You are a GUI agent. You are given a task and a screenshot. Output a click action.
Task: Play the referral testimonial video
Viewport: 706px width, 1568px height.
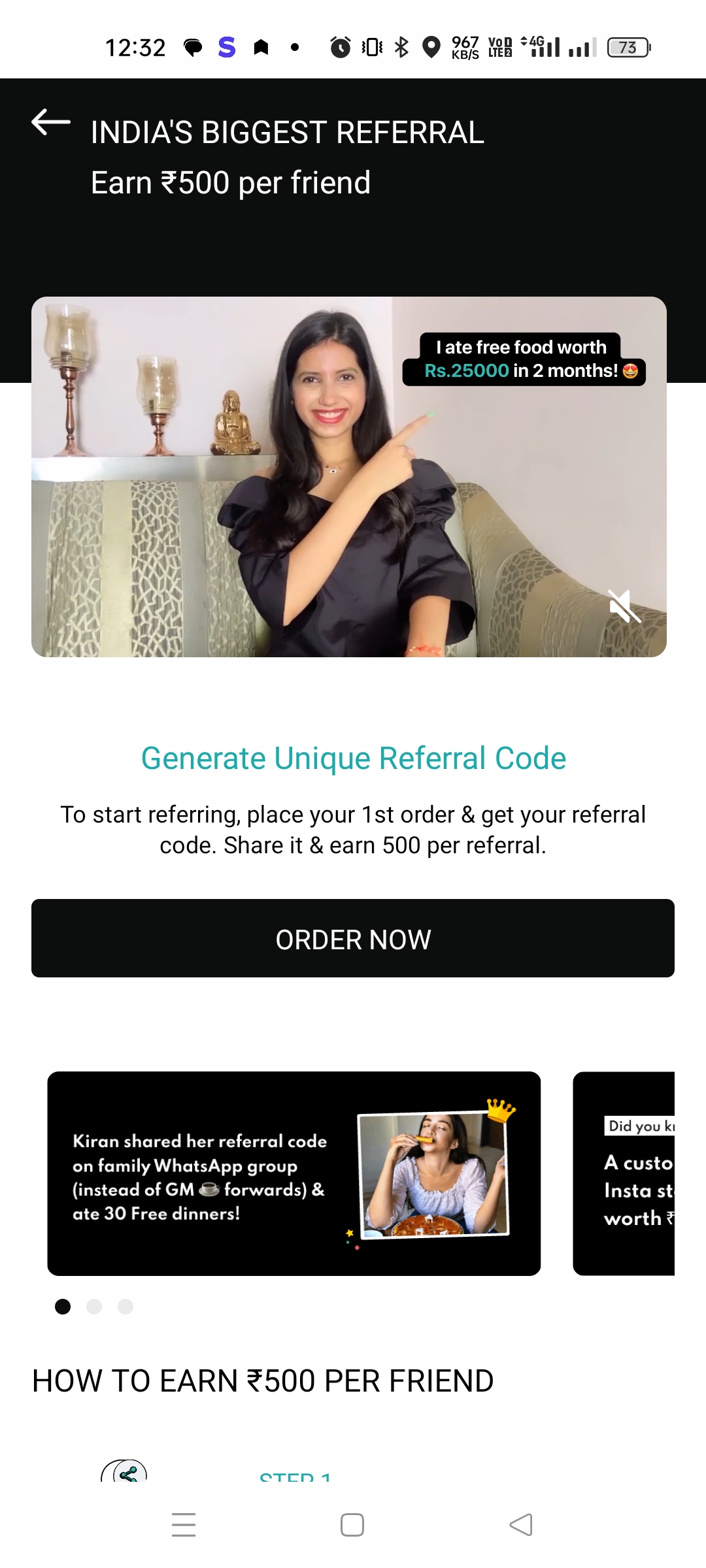coord(349,477)
